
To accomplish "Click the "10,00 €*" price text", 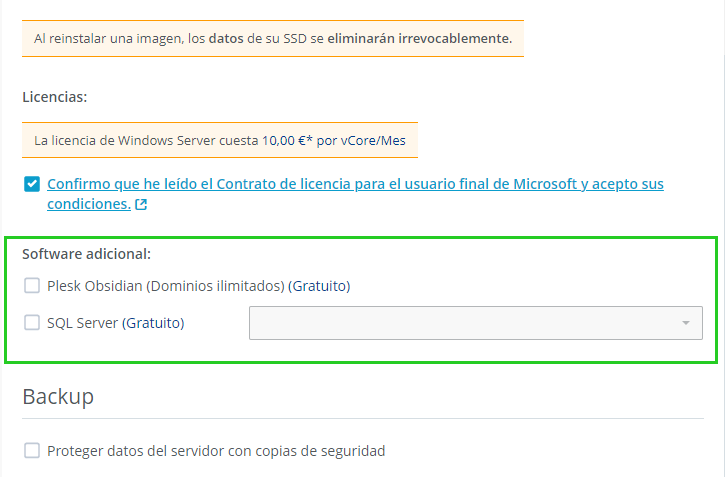I will click(x=288, y=141).
